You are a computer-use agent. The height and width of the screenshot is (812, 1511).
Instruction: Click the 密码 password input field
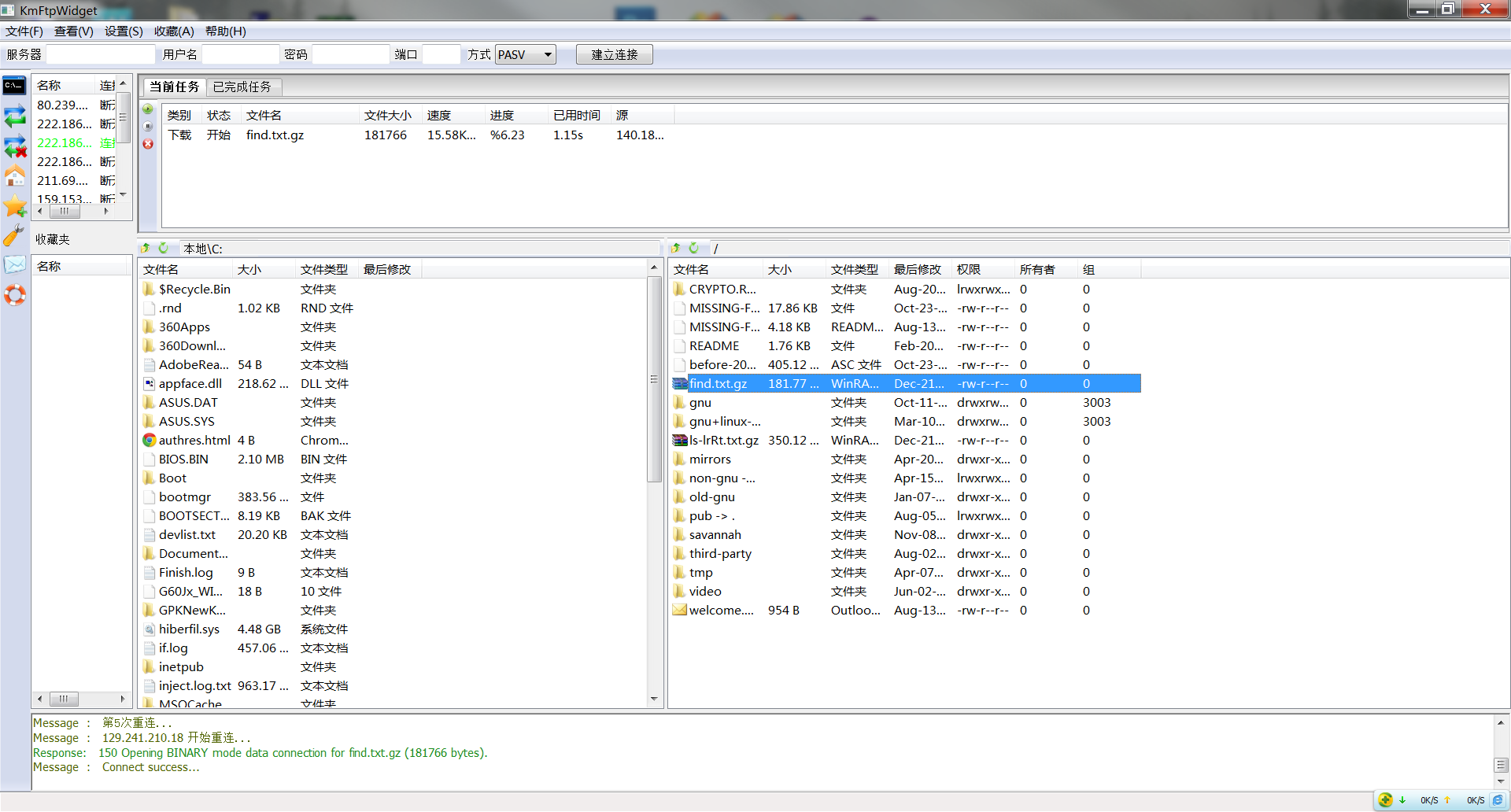click(351, 55)
